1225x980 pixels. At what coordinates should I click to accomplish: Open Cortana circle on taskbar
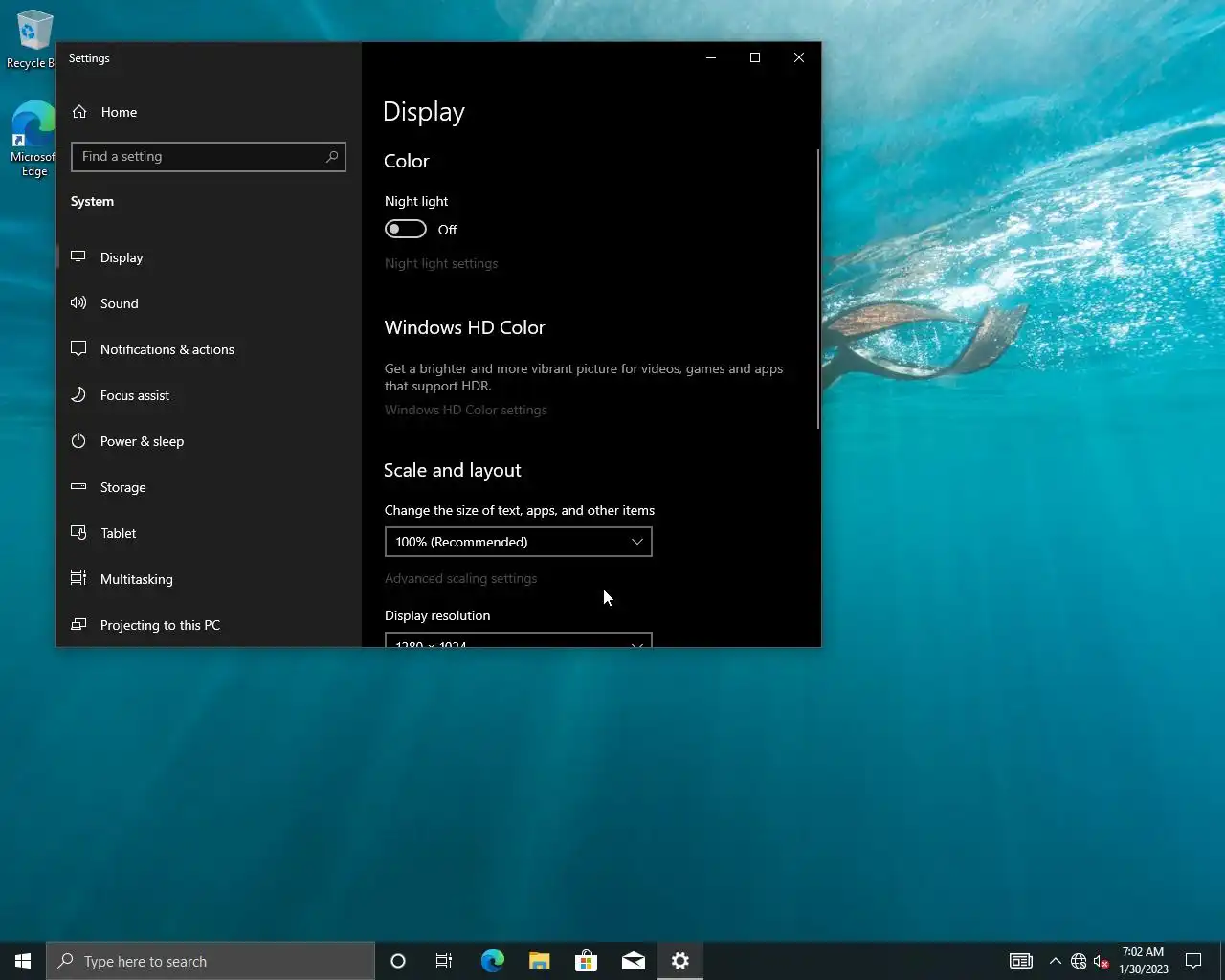(398, 961)
